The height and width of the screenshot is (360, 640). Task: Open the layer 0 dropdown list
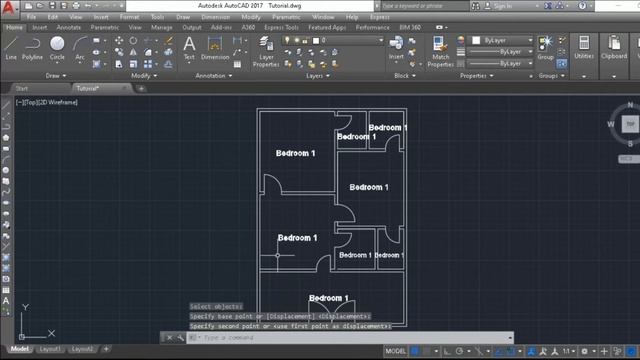(381, 40)
